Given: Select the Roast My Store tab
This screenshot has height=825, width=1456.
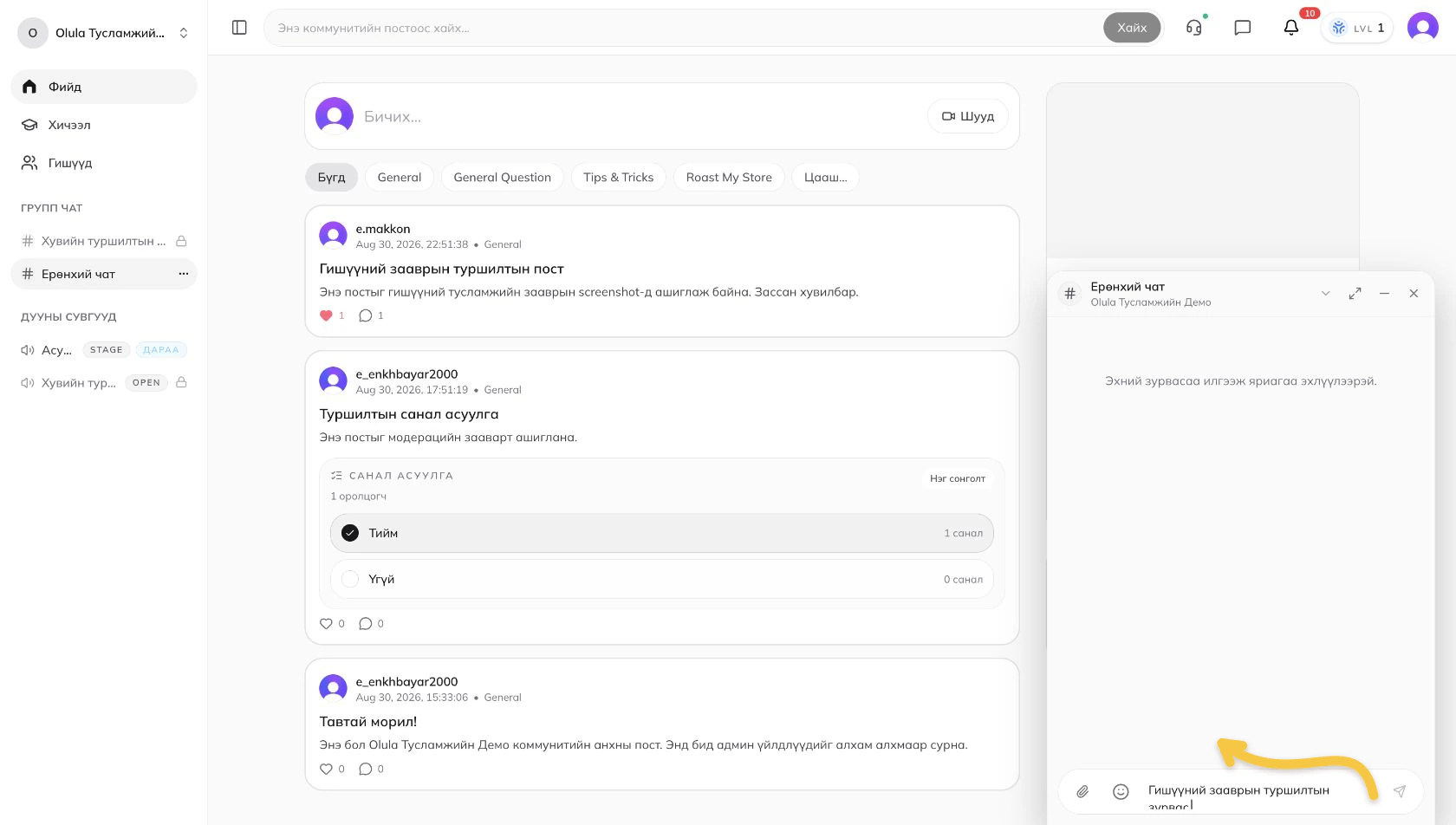Looking at the screenshot, I should (x=729, y=177).
